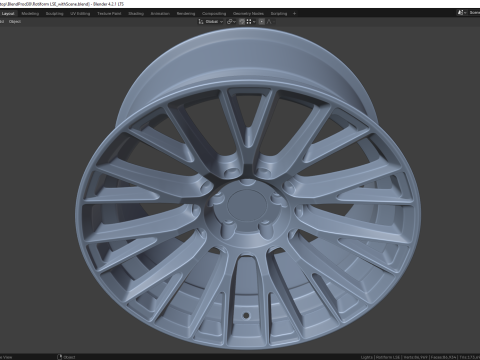480x360 pixels.
Task: Open the pivot point dropdown
Action: (231, 22)
